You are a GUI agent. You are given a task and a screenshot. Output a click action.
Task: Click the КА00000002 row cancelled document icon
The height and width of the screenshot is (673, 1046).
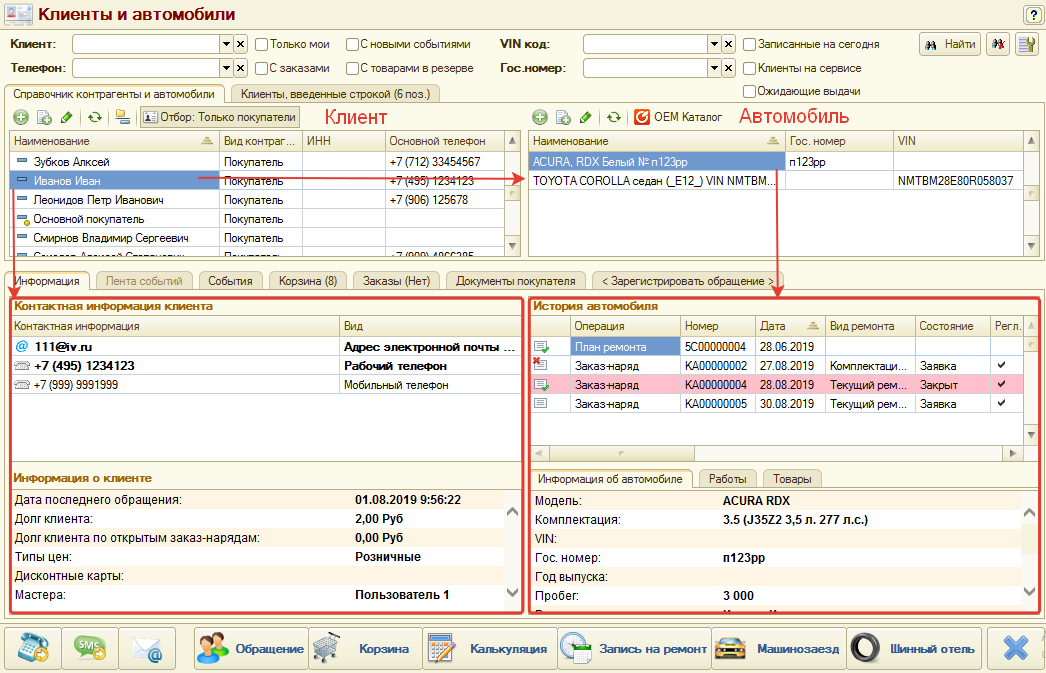[540, 364]
